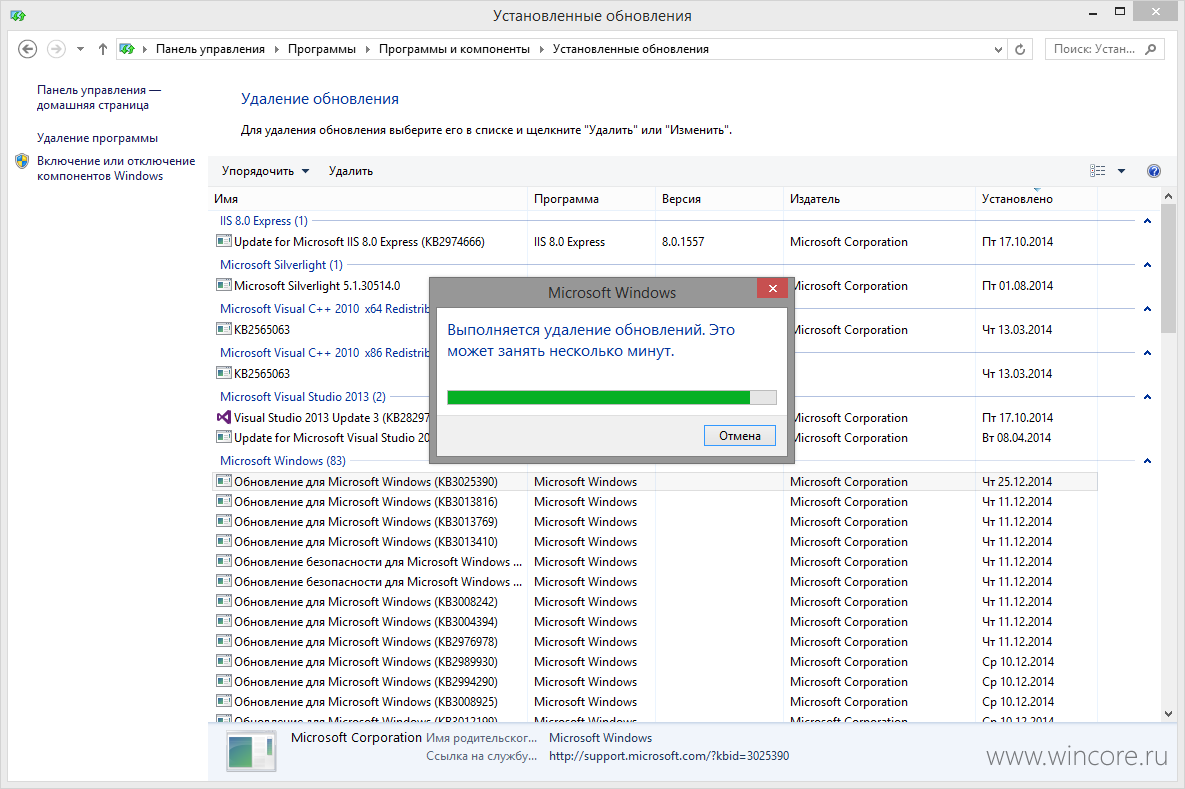This screenshot has width=1185, height=789.
Task: Collapse the IIS 8.0 Express group
Action: pos(1147,221)
